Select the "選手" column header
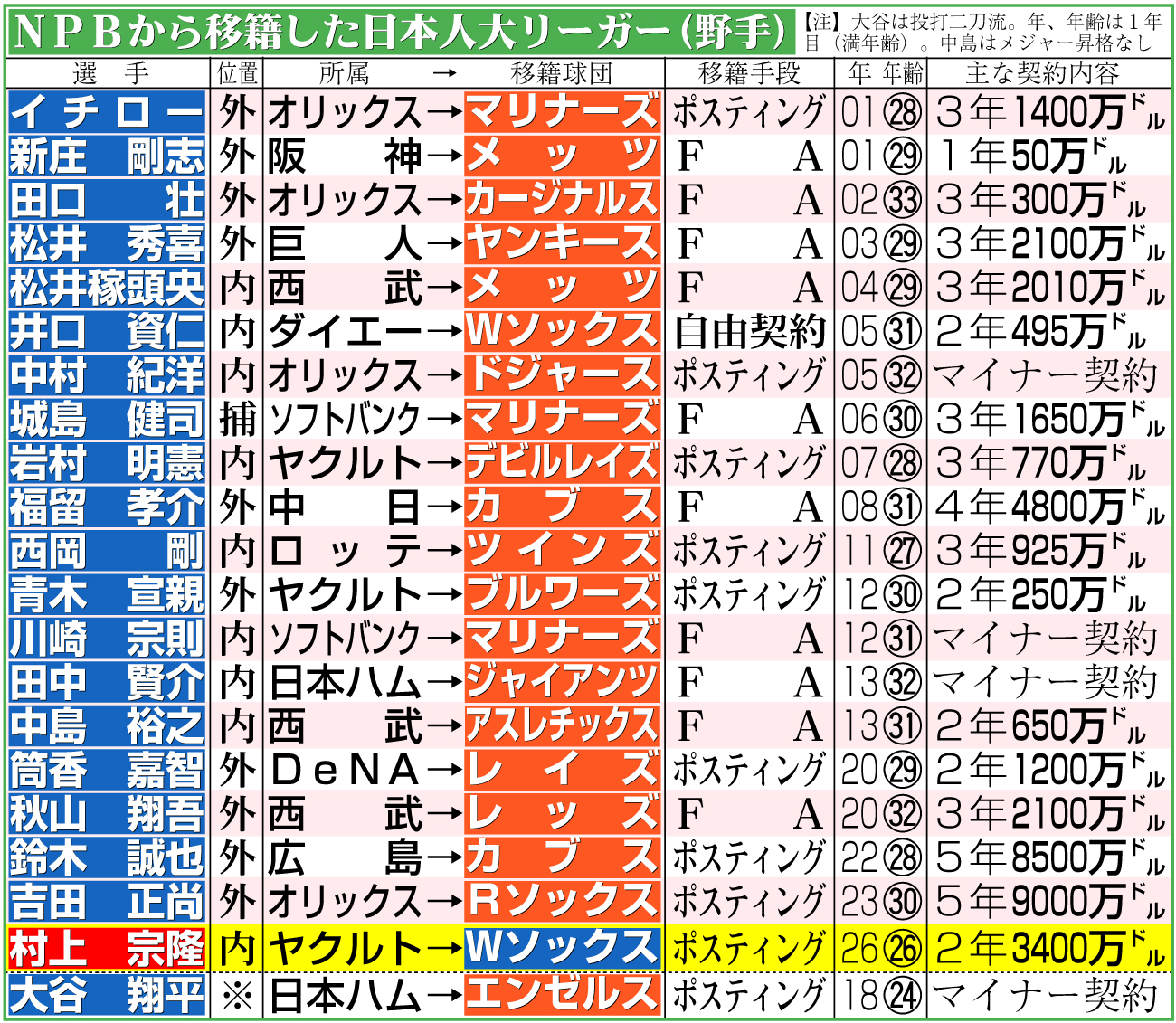 tap(110, 73)
